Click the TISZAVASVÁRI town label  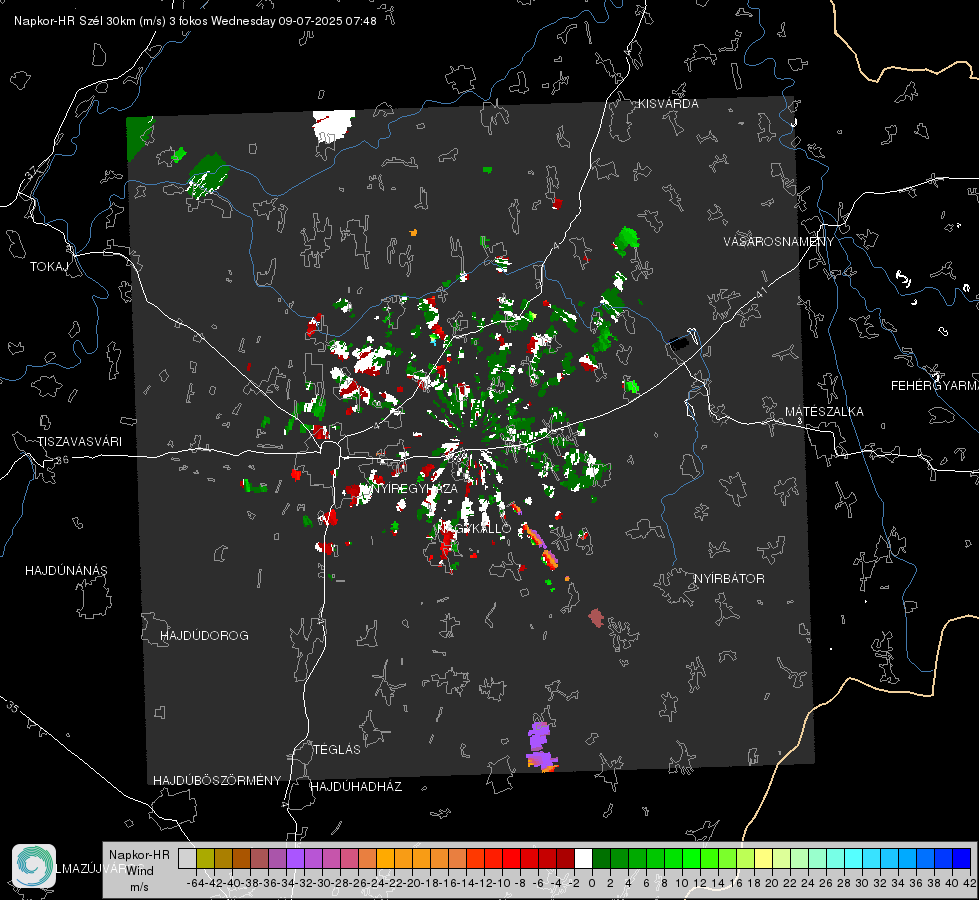(79, 442)
